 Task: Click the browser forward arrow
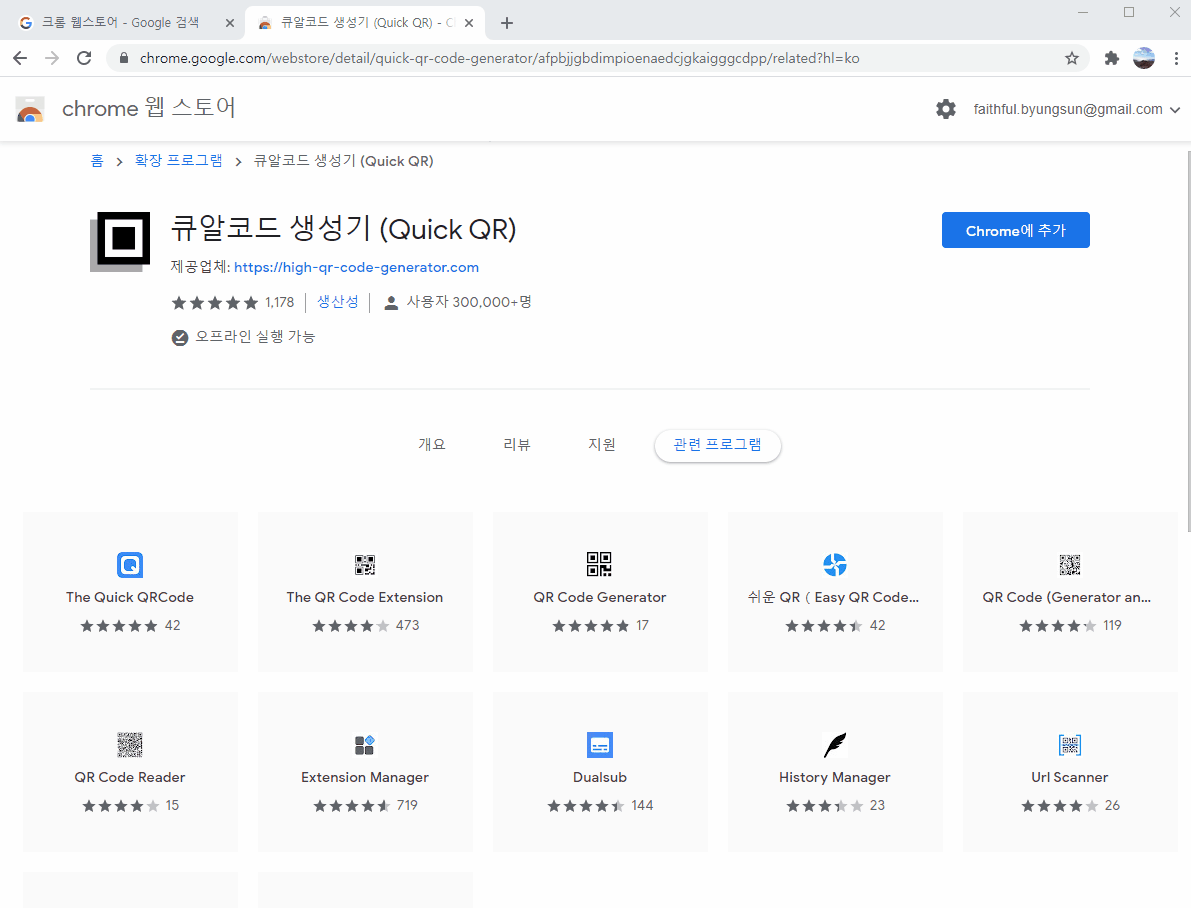pos(52,59)
